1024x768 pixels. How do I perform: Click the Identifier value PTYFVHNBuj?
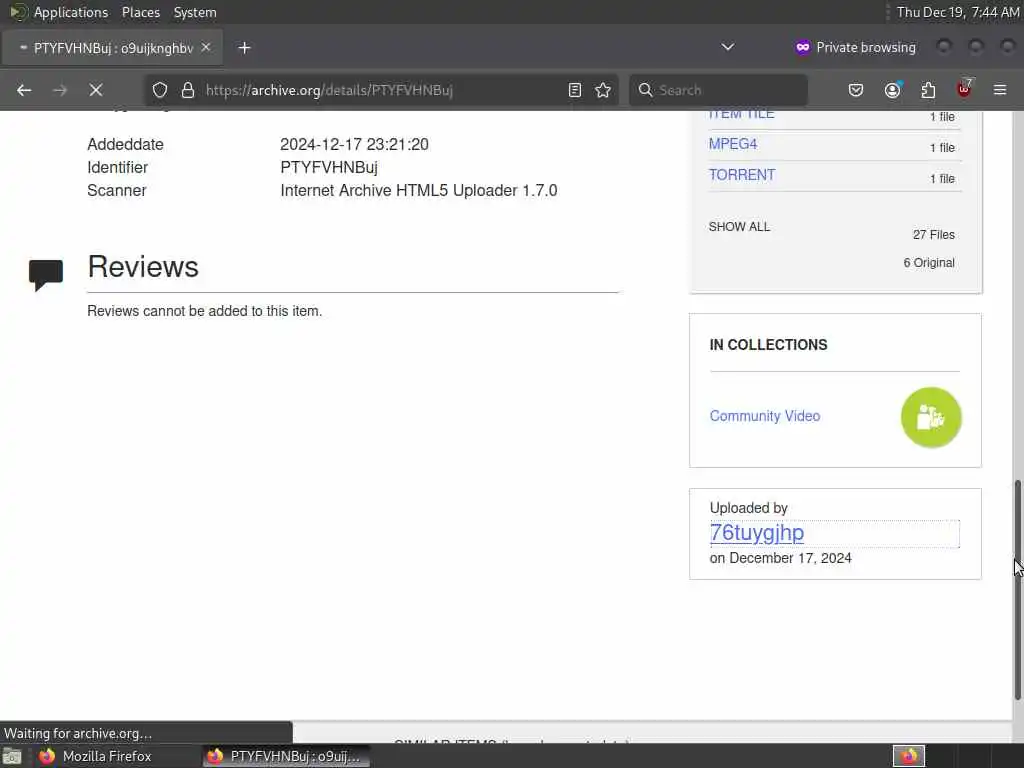[x=329, y=167]
